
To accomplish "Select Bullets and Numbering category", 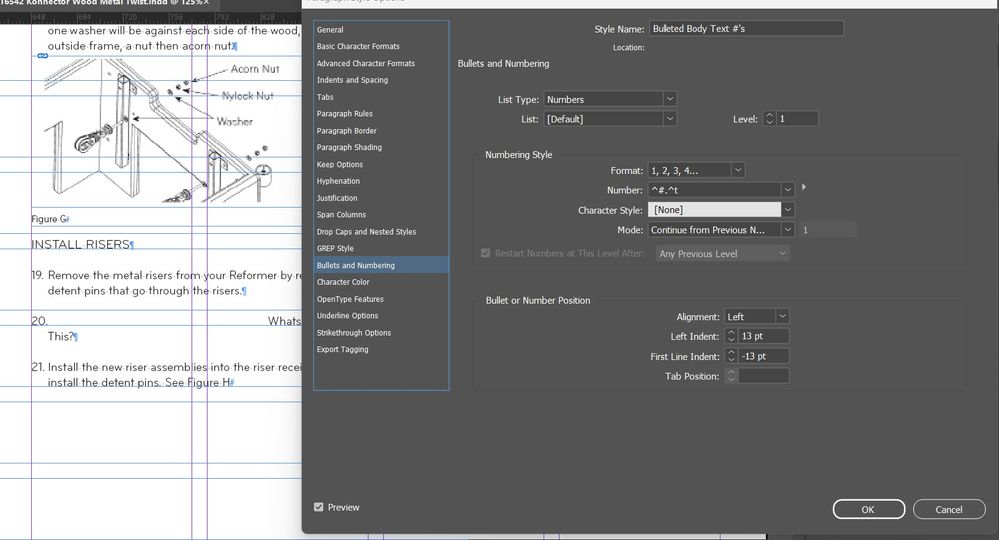I will tap(381, 265).
